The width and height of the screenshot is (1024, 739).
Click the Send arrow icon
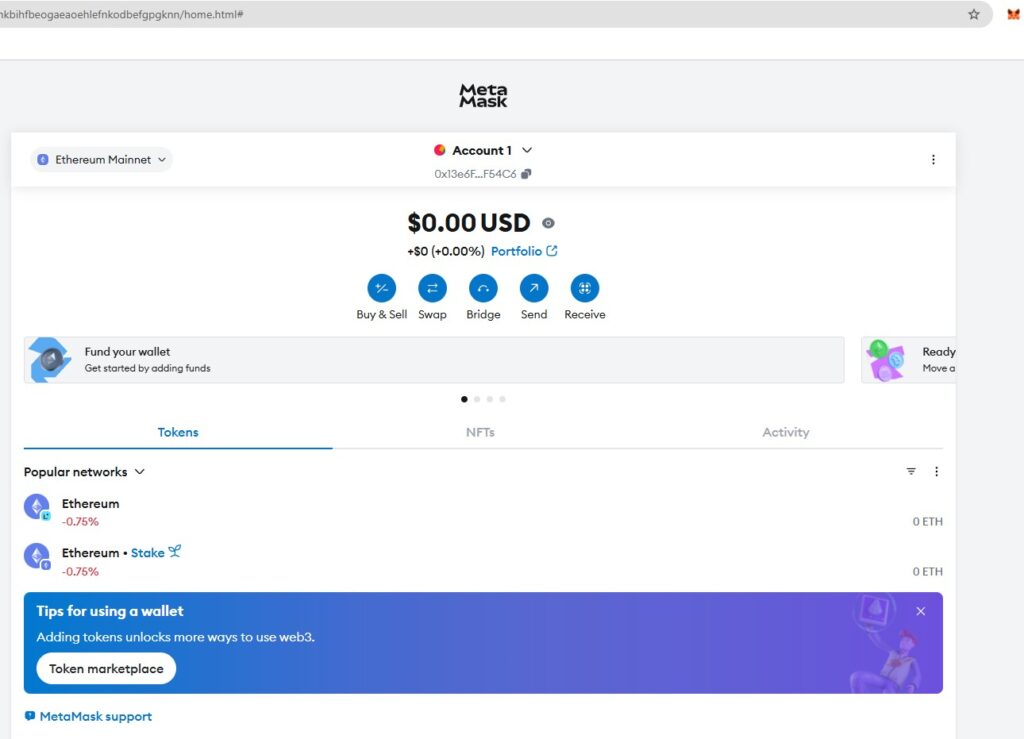[x=534, y=288]
